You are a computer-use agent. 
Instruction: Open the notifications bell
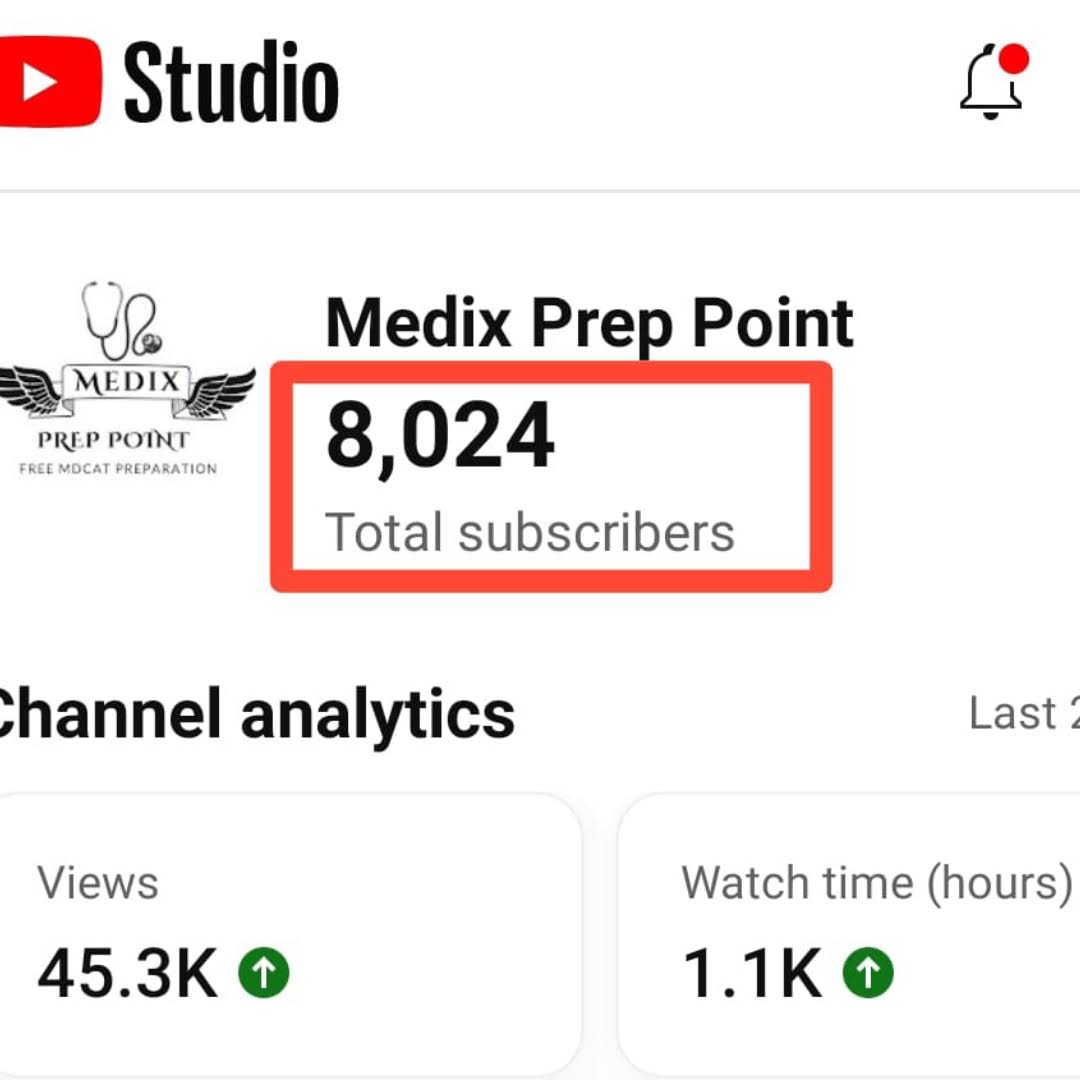pyautogui.click(x=990, y=83)
